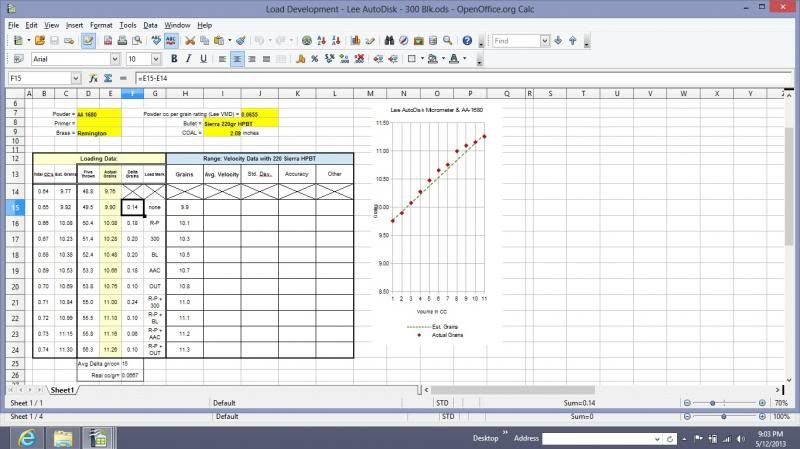Open the Borders dropdown arrow
This screenshot has height=449, width=800.
coord(422,59)
